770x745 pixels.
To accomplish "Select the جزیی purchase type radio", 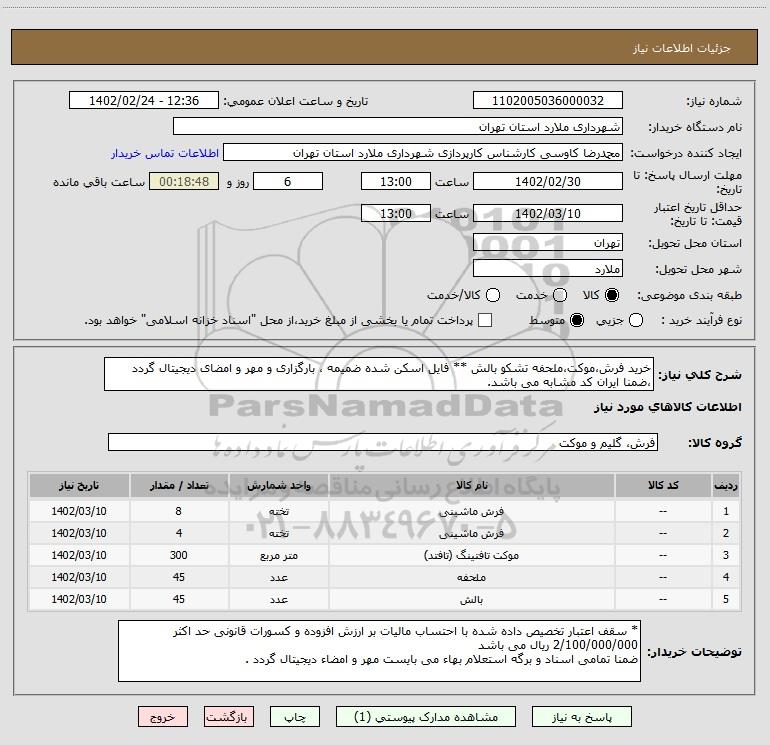I will 635,320.
